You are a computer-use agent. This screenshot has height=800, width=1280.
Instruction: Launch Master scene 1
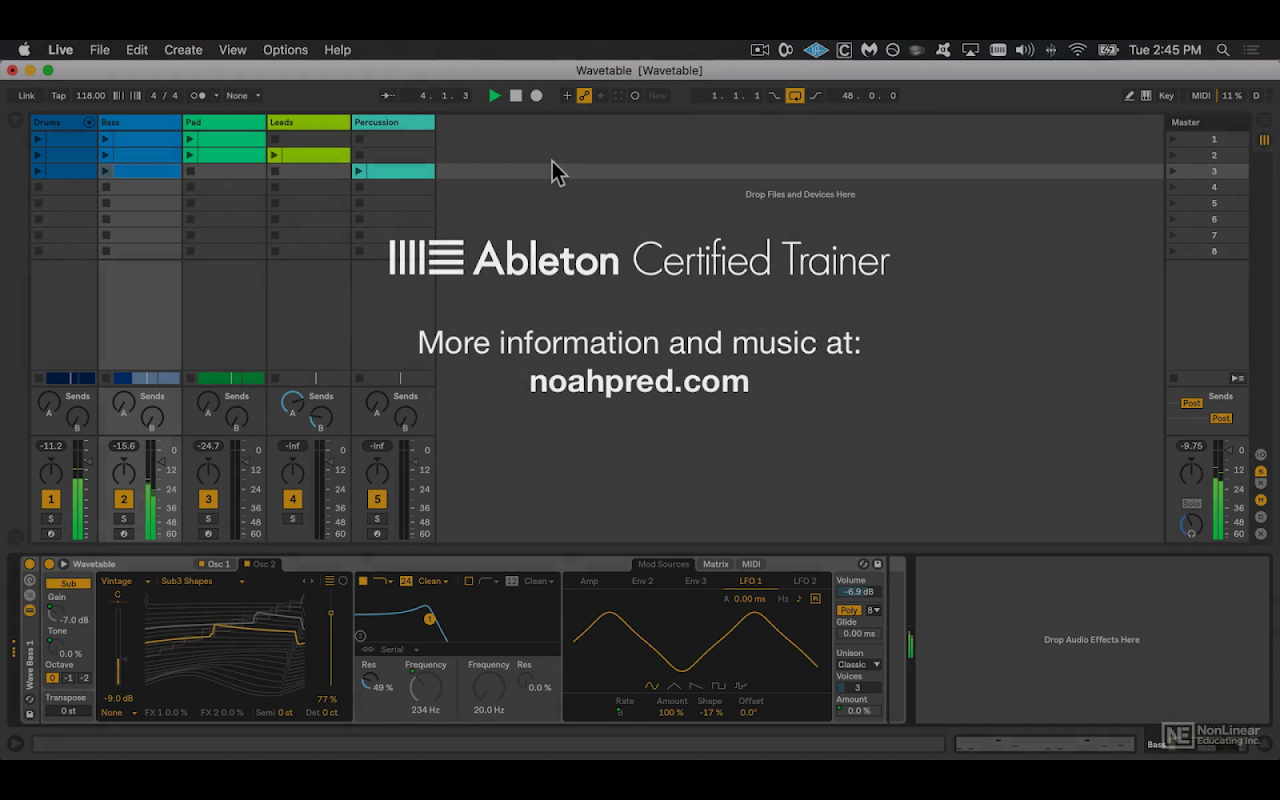(1173, 139)
